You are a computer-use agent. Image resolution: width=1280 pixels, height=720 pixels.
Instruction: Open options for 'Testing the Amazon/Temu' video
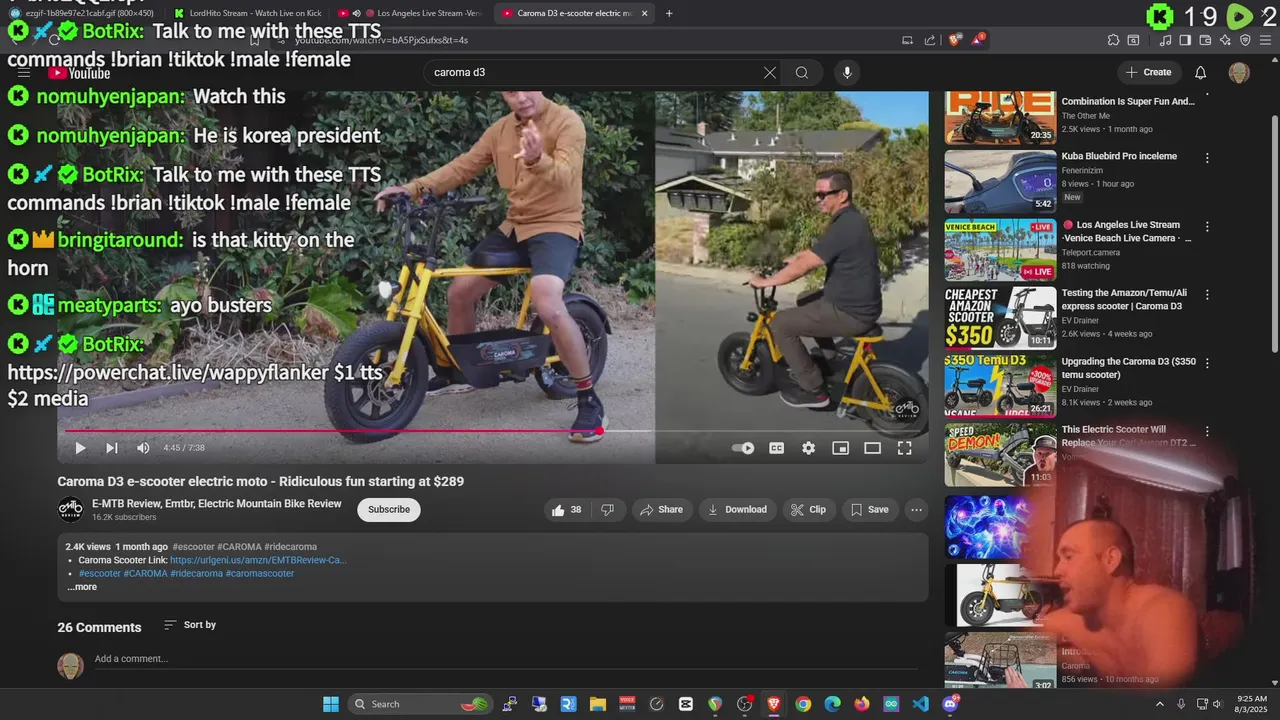pyautogui.click(x=1207, y=295)
